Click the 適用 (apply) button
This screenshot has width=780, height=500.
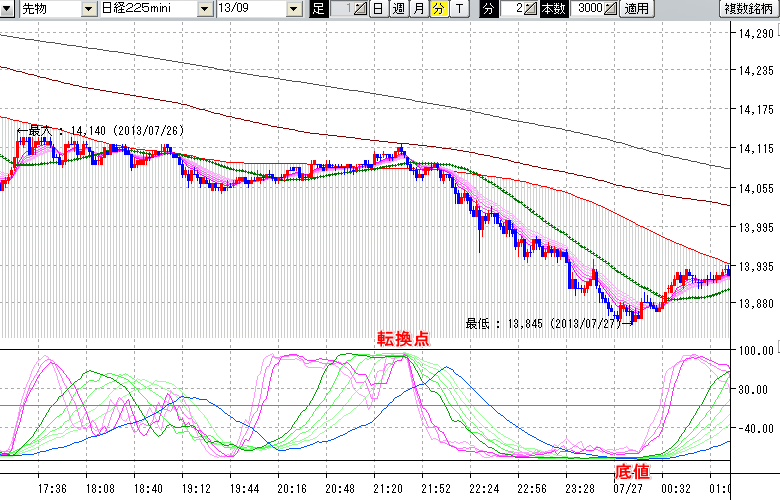(x=636, y=9)
